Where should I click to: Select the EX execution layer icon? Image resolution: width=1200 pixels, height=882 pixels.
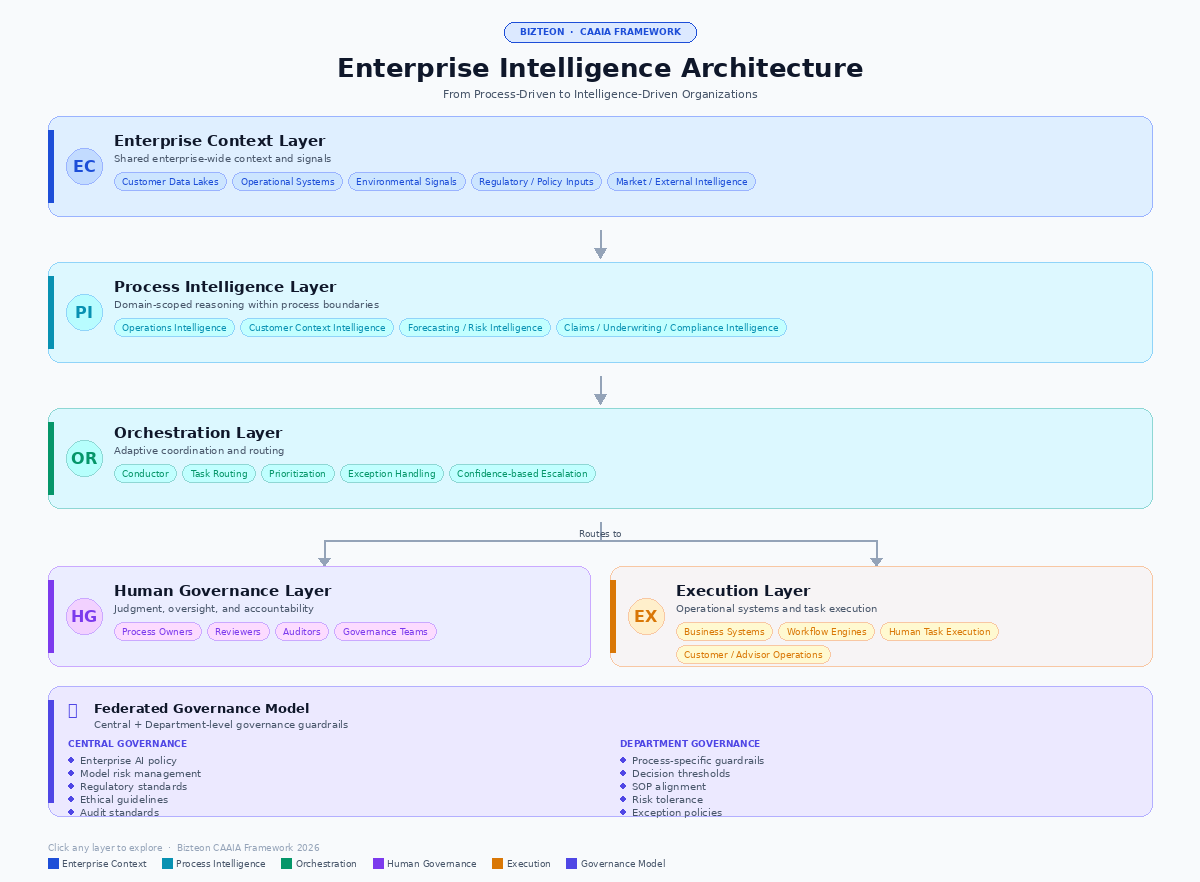point(646,616)
